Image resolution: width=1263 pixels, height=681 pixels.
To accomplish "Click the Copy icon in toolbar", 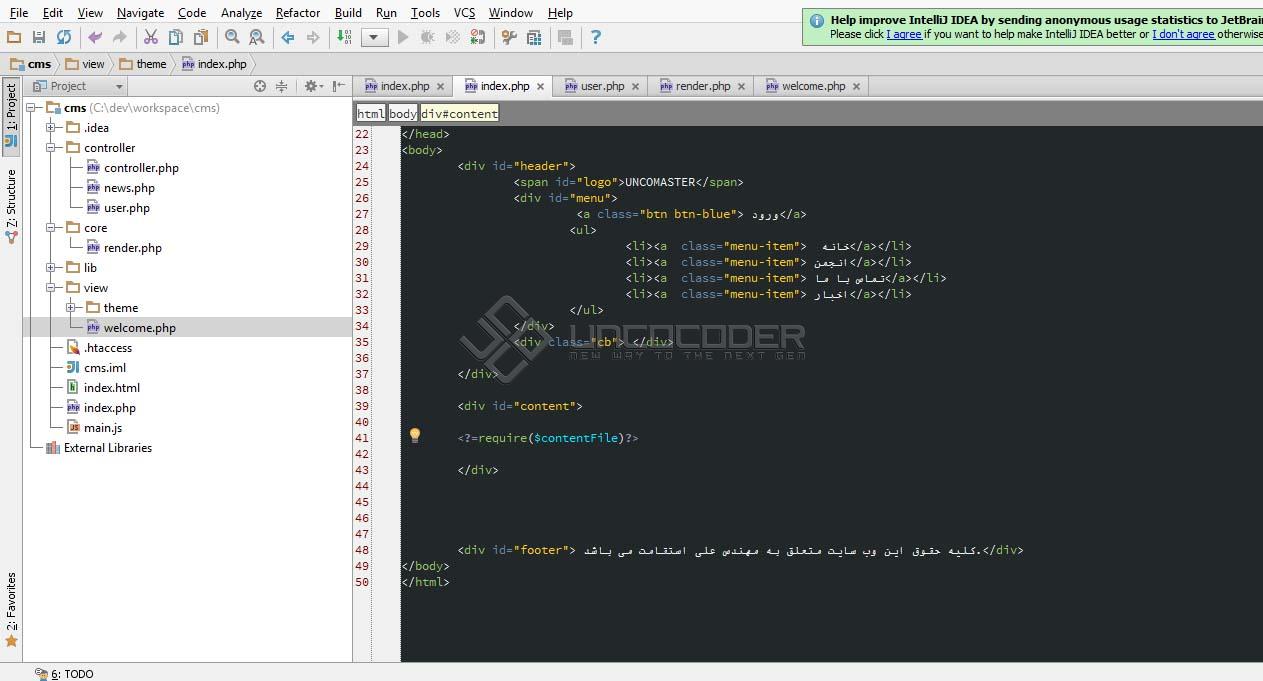I will pos(176,37).
